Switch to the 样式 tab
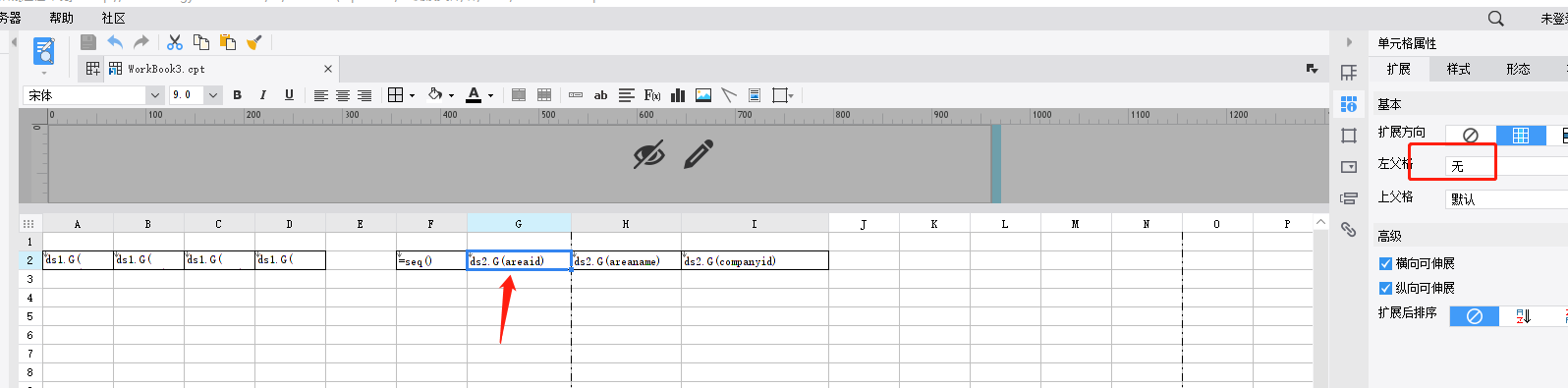1568x388 pixels. 1459,69
